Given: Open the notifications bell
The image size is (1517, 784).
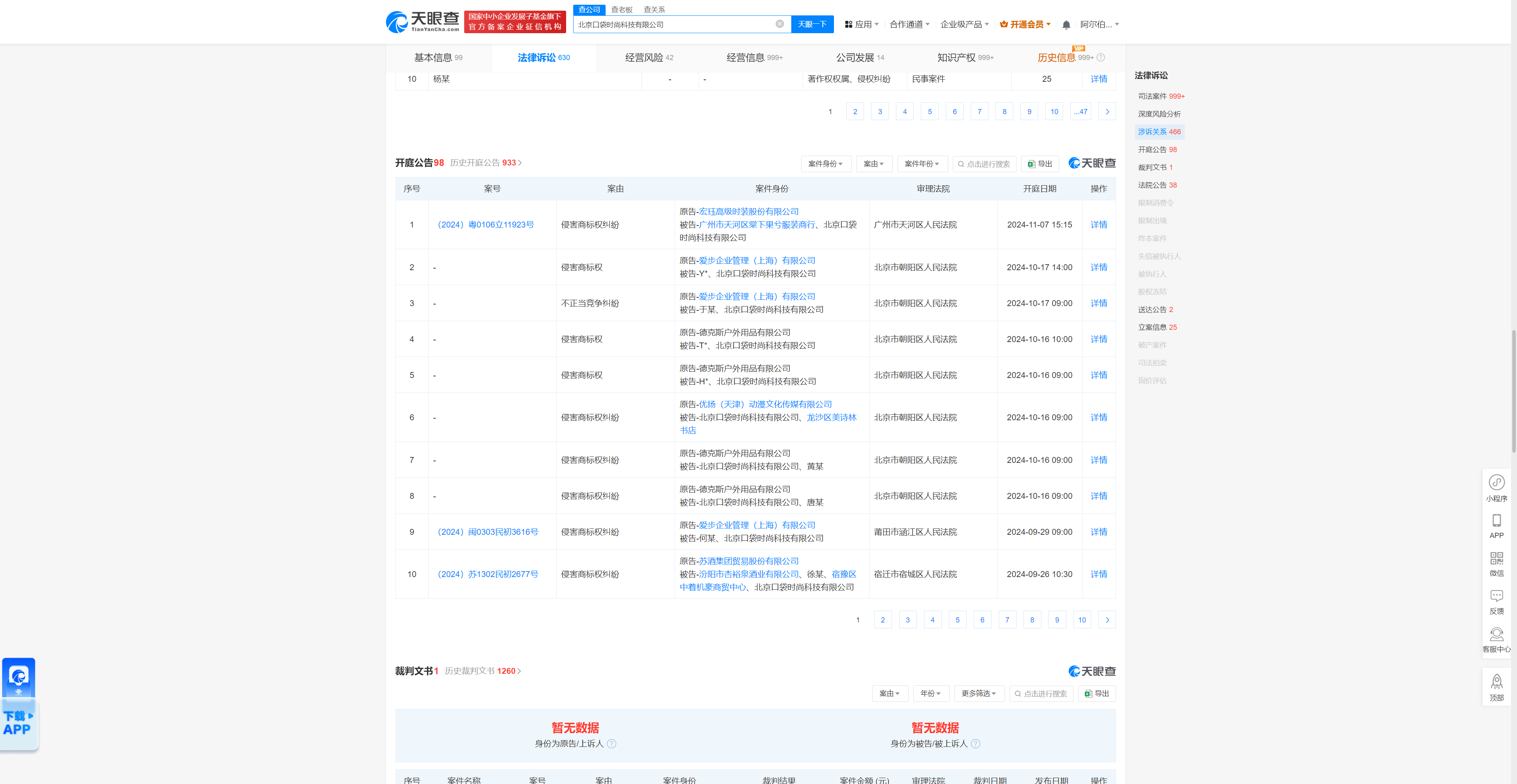Looking at the screenshot, I should point(1066,25).
